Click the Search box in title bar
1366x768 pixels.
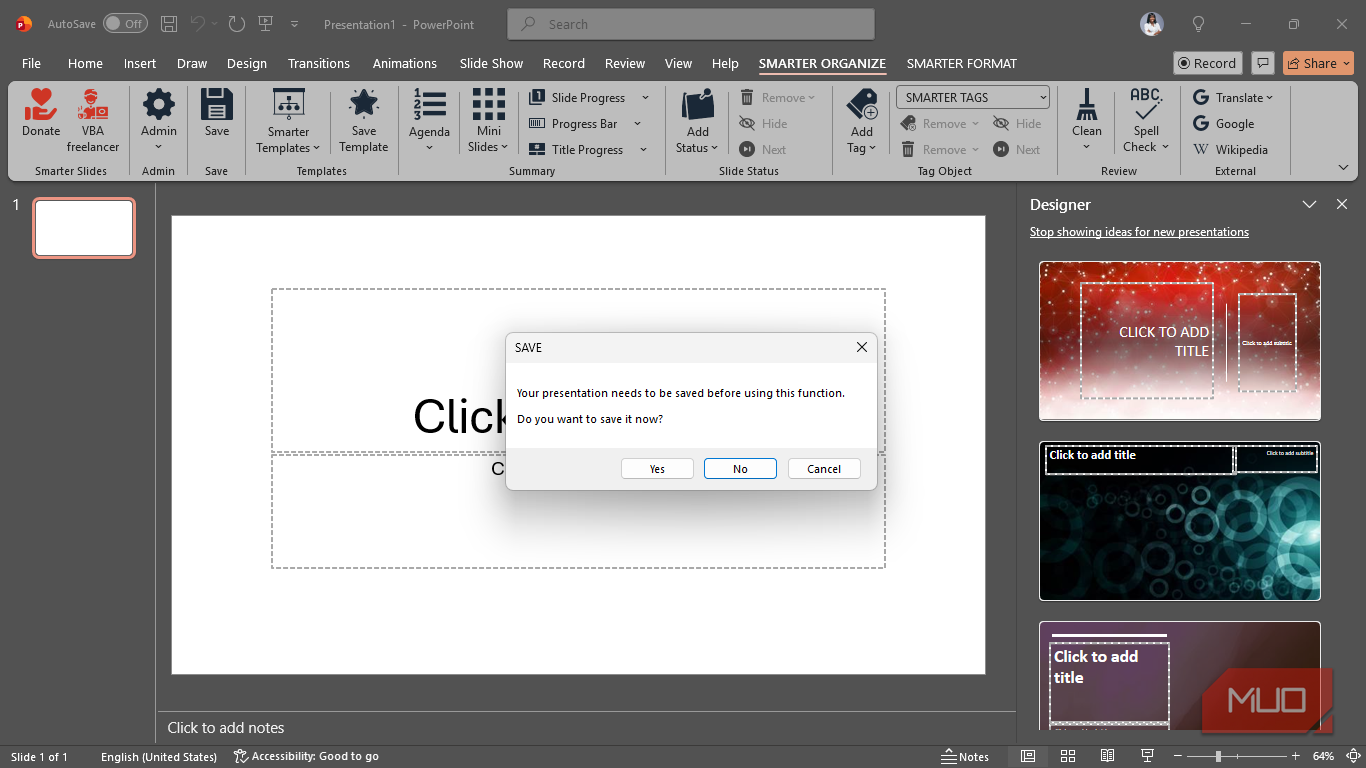[691, 24]
